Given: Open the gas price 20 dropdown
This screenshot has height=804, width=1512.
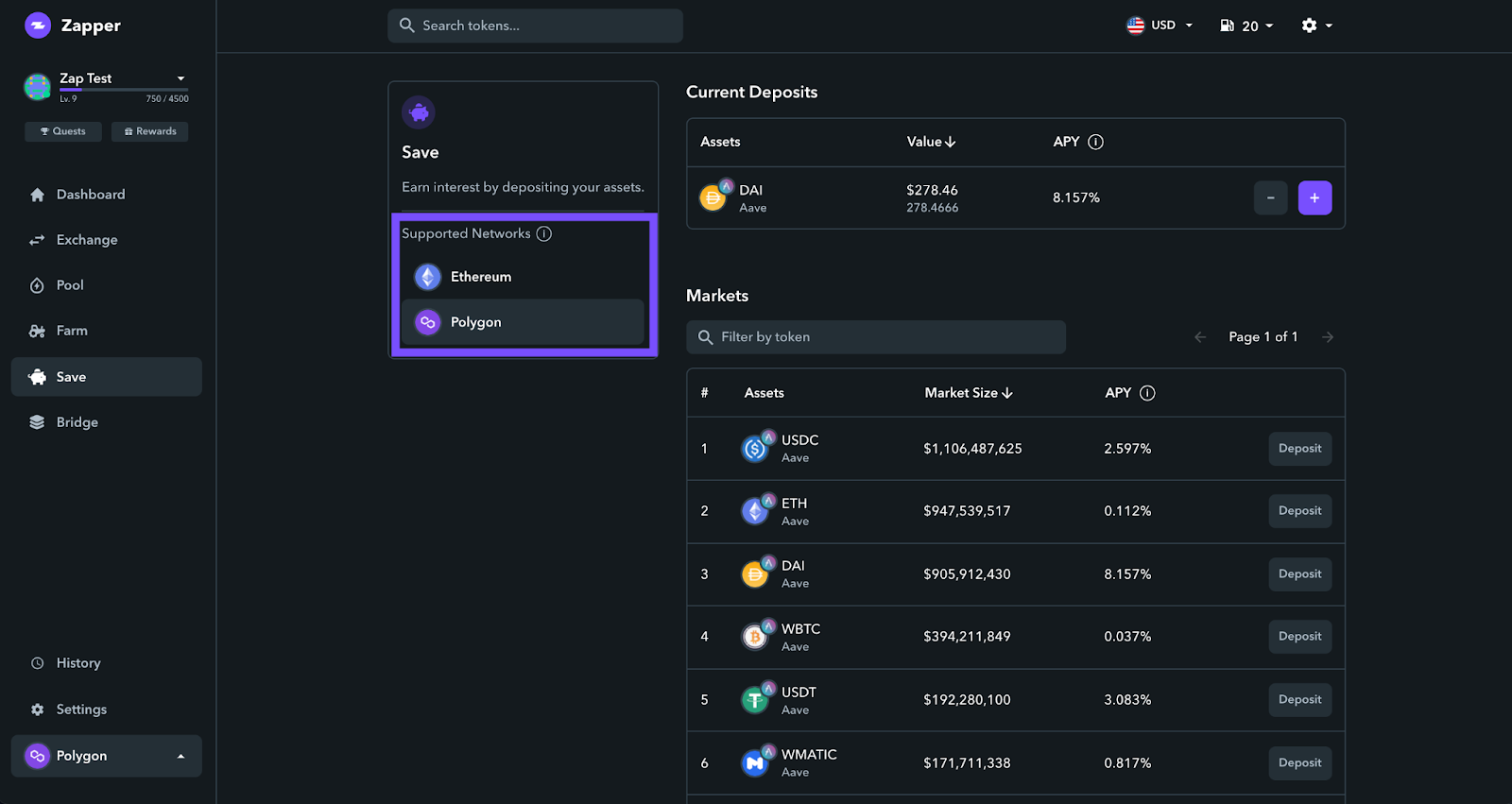Looking at the screenshot, I should coord(1247,26).
